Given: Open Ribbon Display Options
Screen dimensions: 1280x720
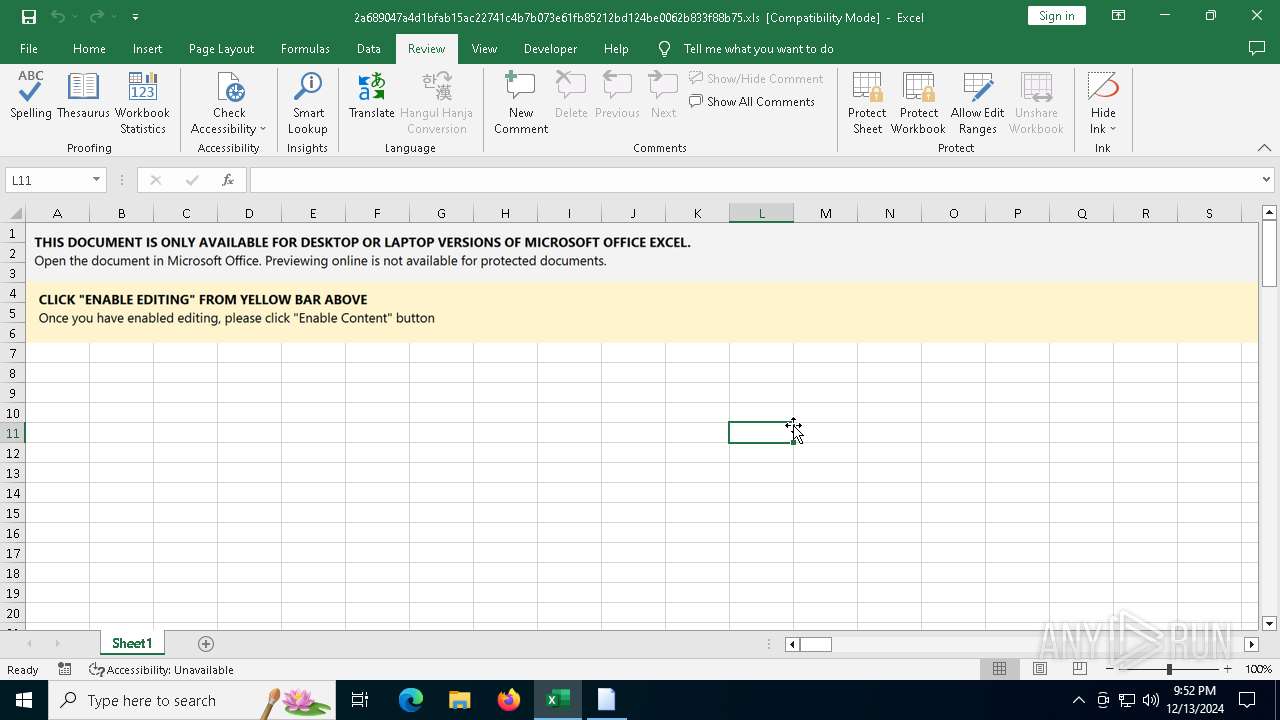Looking at the screenshot, I should tap(1118, 16).
